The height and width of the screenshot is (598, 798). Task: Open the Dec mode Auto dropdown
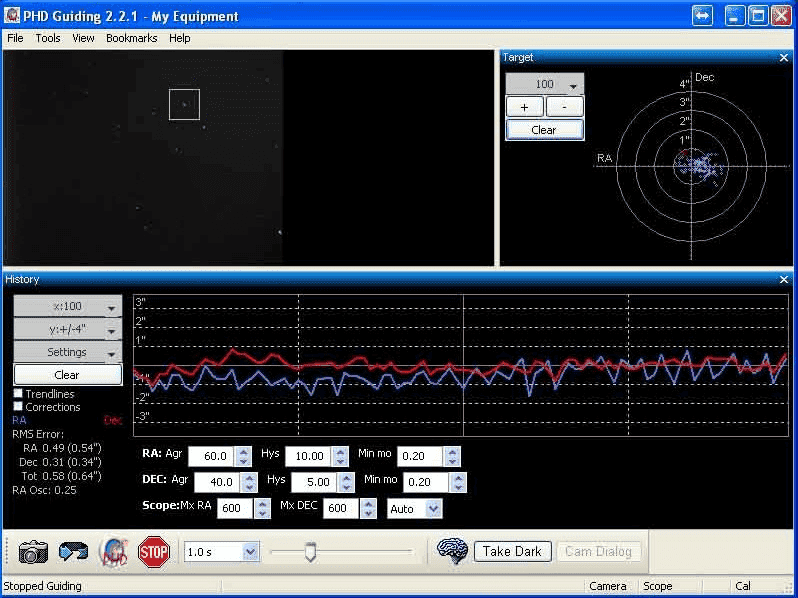click(433, 509)
